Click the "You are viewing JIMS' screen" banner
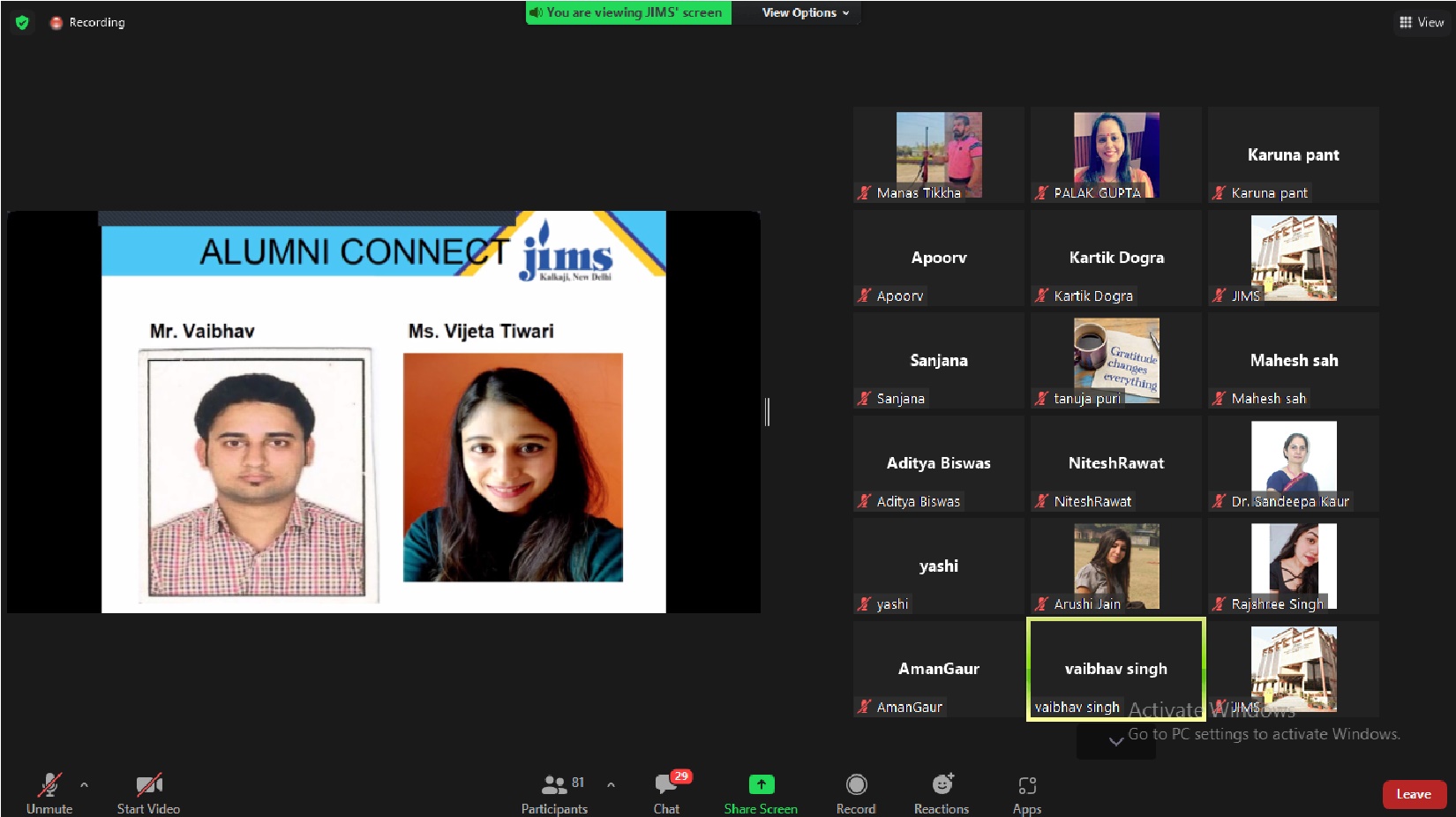Viewport: 1456px width, 817px height. 628,12
